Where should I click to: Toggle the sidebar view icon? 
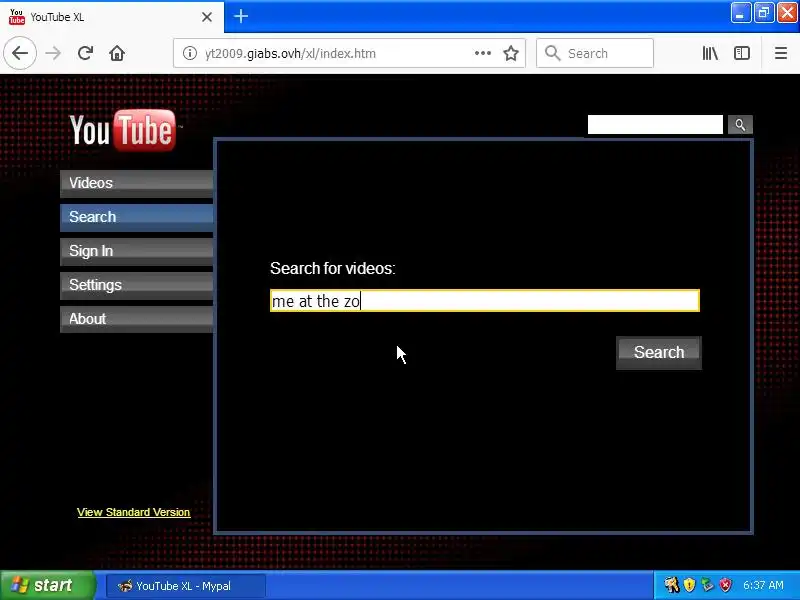point(742,53)
